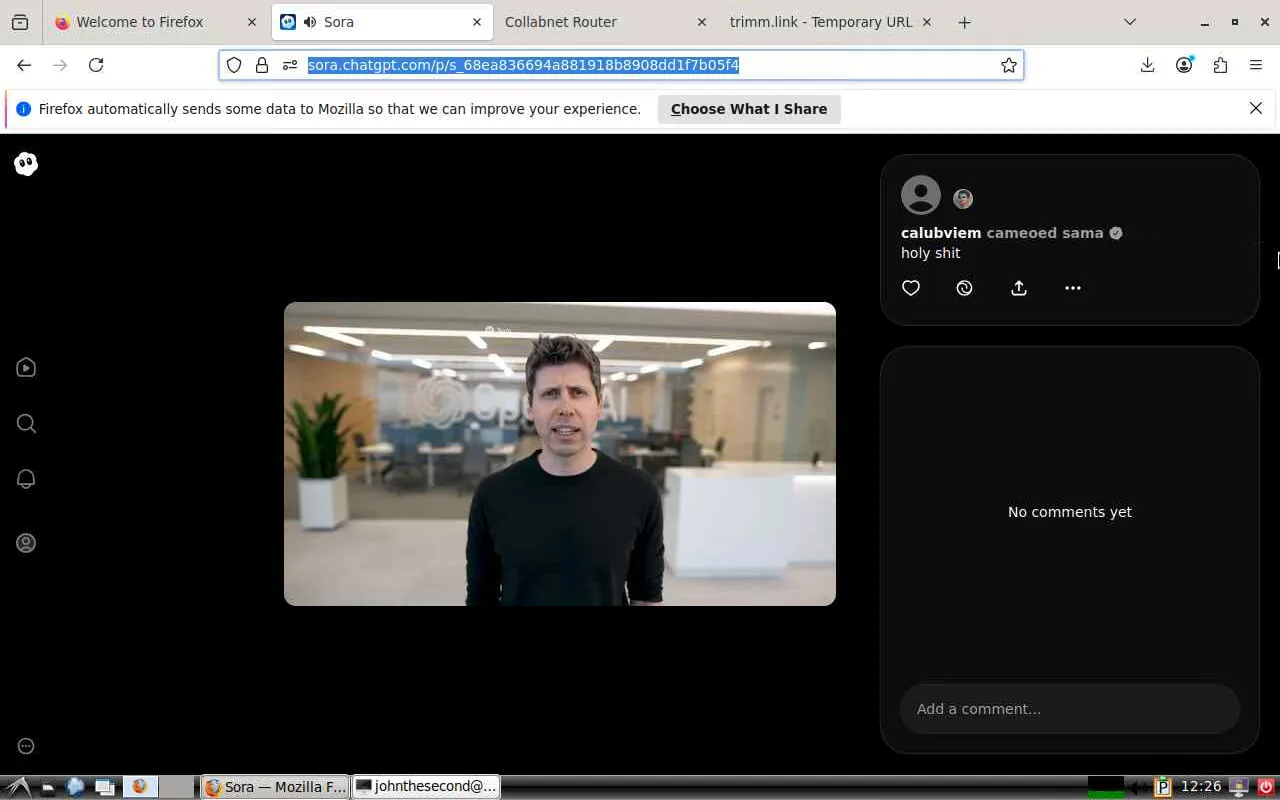Screen dimensions: 1280x800
Task: Open search from the sidebar magnifier icon
Action: point(26,424)
